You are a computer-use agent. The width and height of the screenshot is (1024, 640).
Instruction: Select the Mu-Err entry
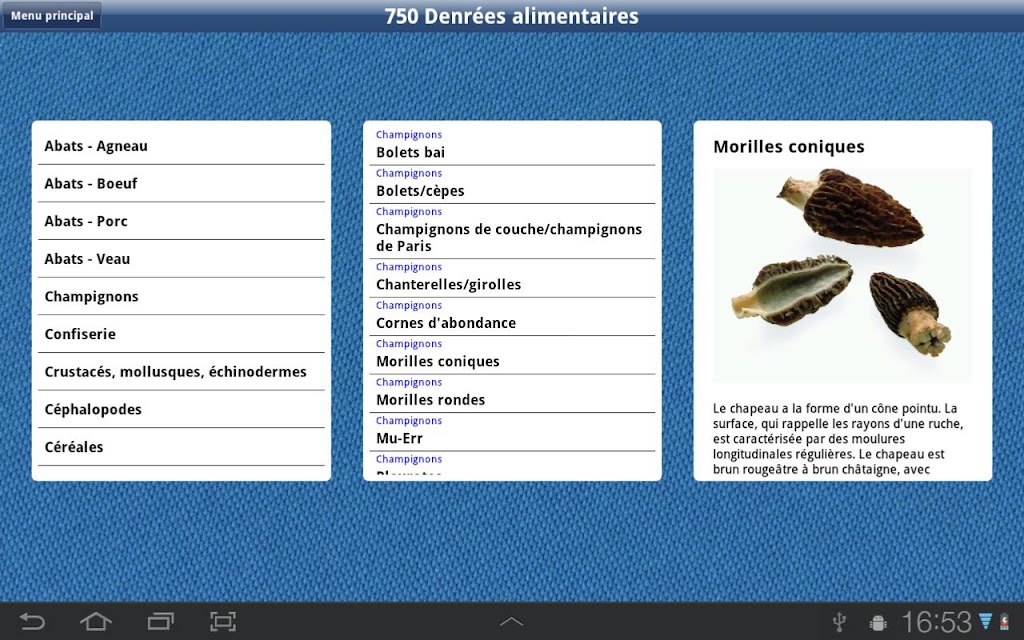click(512, 432)
